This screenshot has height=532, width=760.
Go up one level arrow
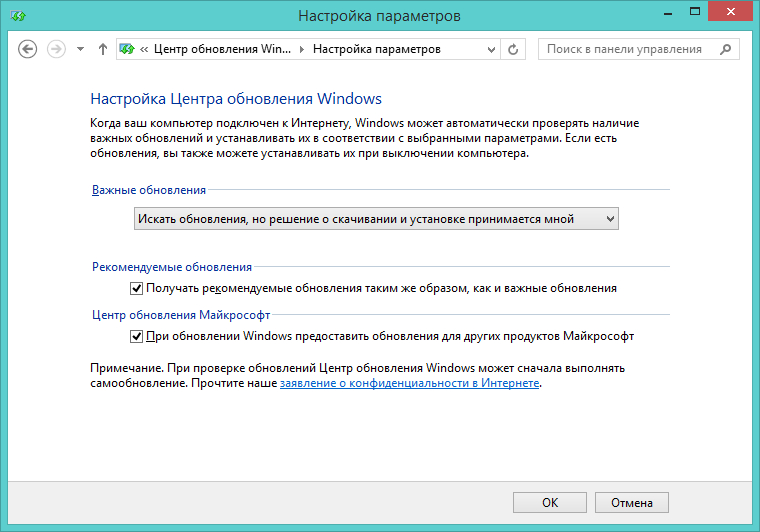tap(102, 49)
